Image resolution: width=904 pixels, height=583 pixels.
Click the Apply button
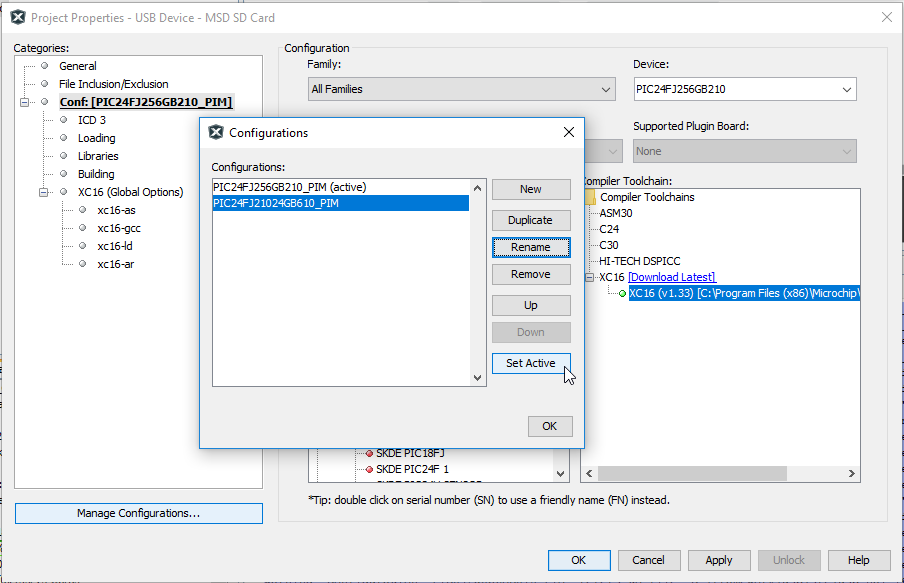pos(719,560)
